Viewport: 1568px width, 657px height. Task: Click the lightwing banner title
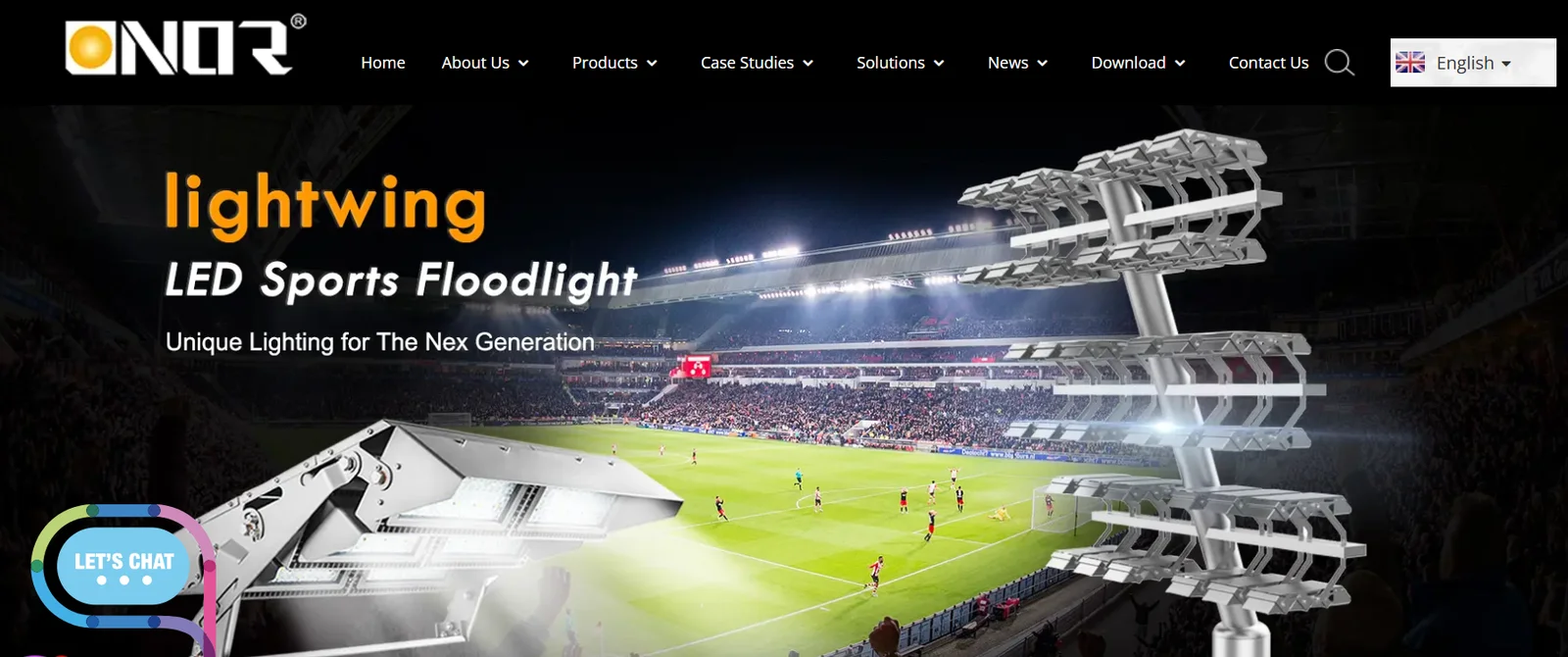click(325, 205)
